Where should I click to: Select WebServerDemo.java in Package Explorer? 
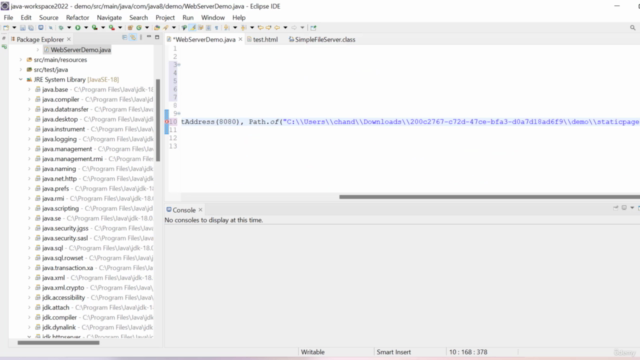click(x=77, y=50)
